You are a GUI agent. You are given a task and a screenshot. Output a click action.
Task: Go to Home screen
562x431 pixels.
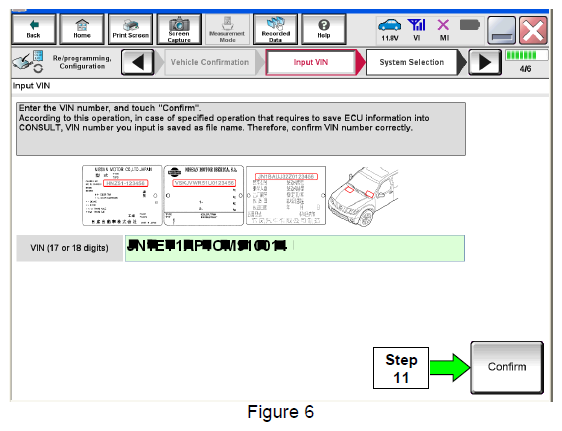coord(82,29)
